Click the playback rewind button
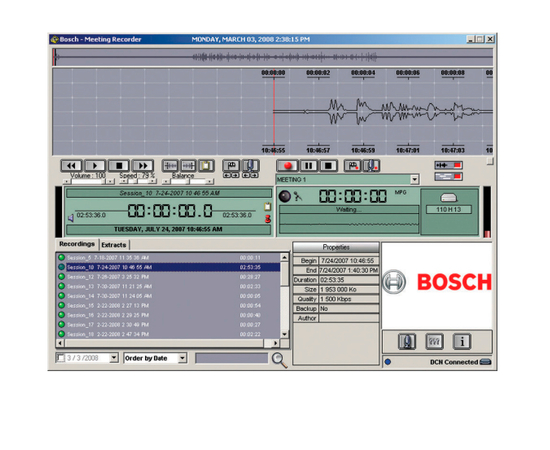Viewport: 550px width, 450px height. [71, 165]
